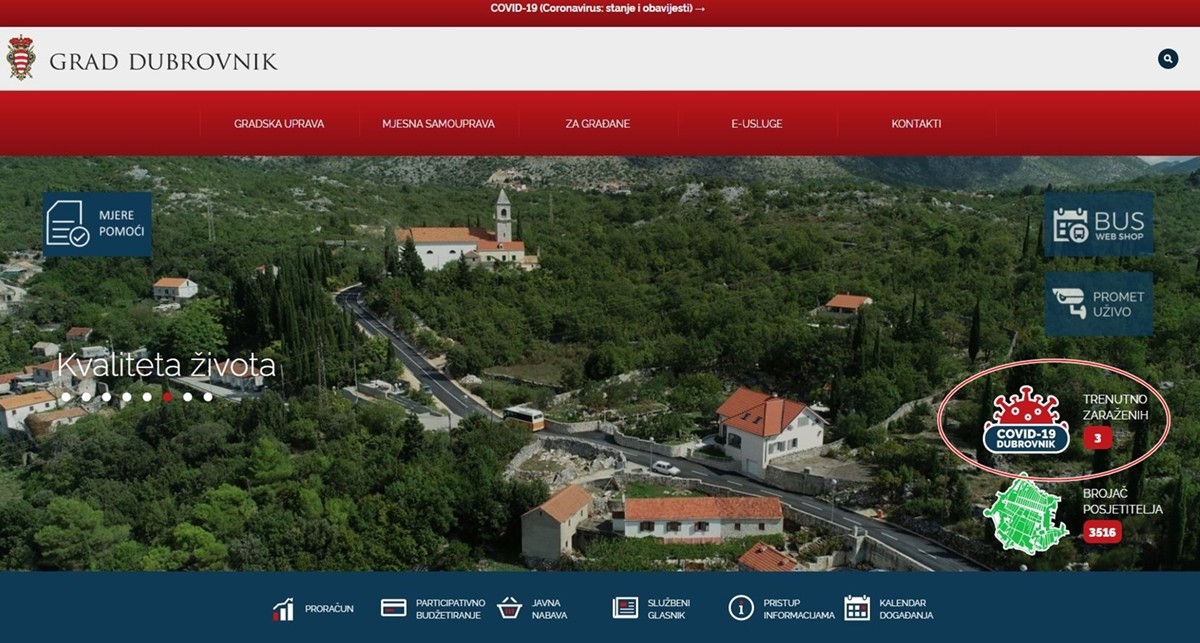Click the green visitor counter map icon
This screenshot has height=643, width=1200.
(x=1026, y=514)
